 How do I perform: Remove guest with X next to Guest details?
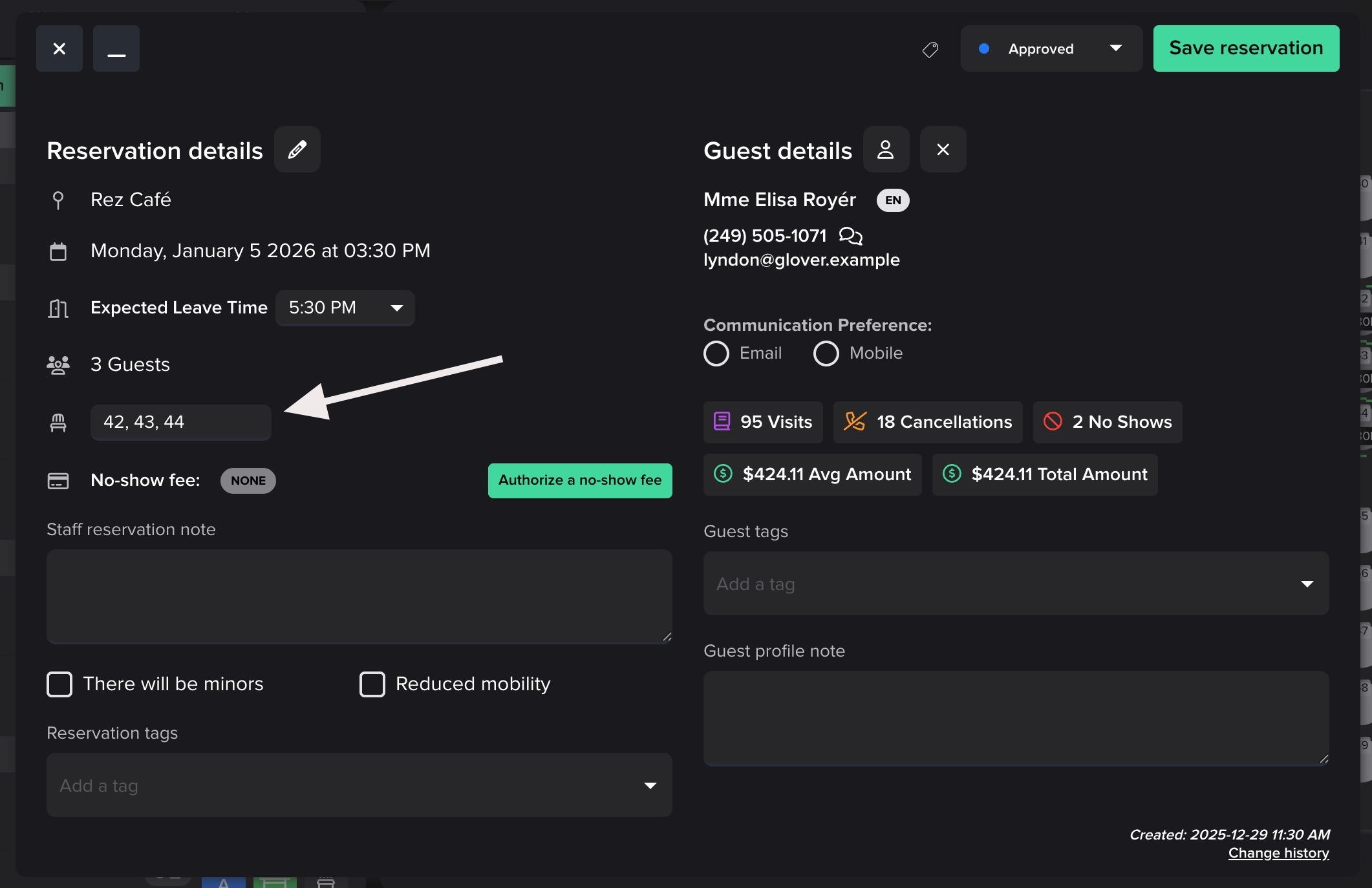(943, 149)
